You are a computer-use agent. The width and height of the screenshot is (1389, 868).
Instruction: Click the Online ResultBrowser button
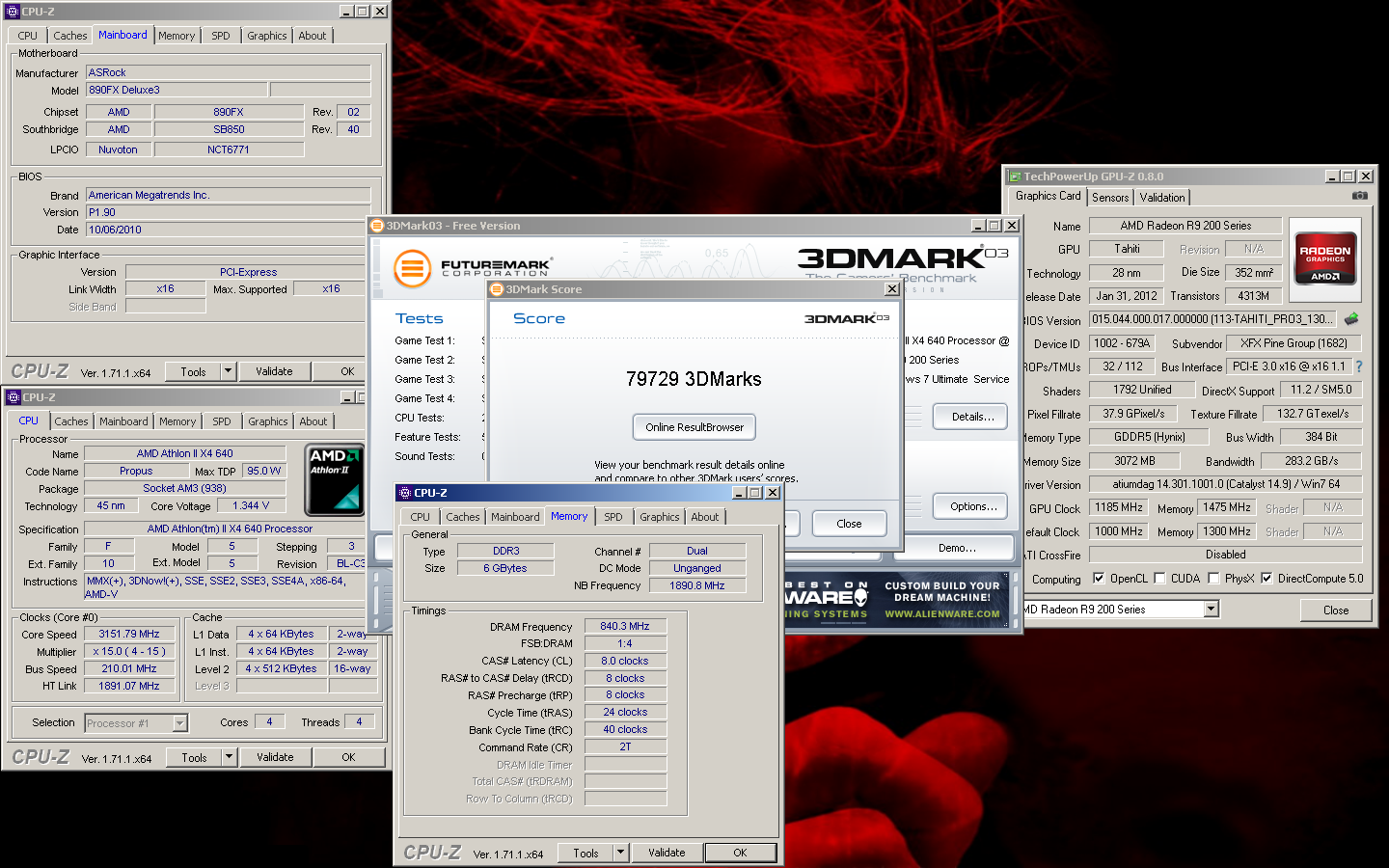(x=694, y=427)
